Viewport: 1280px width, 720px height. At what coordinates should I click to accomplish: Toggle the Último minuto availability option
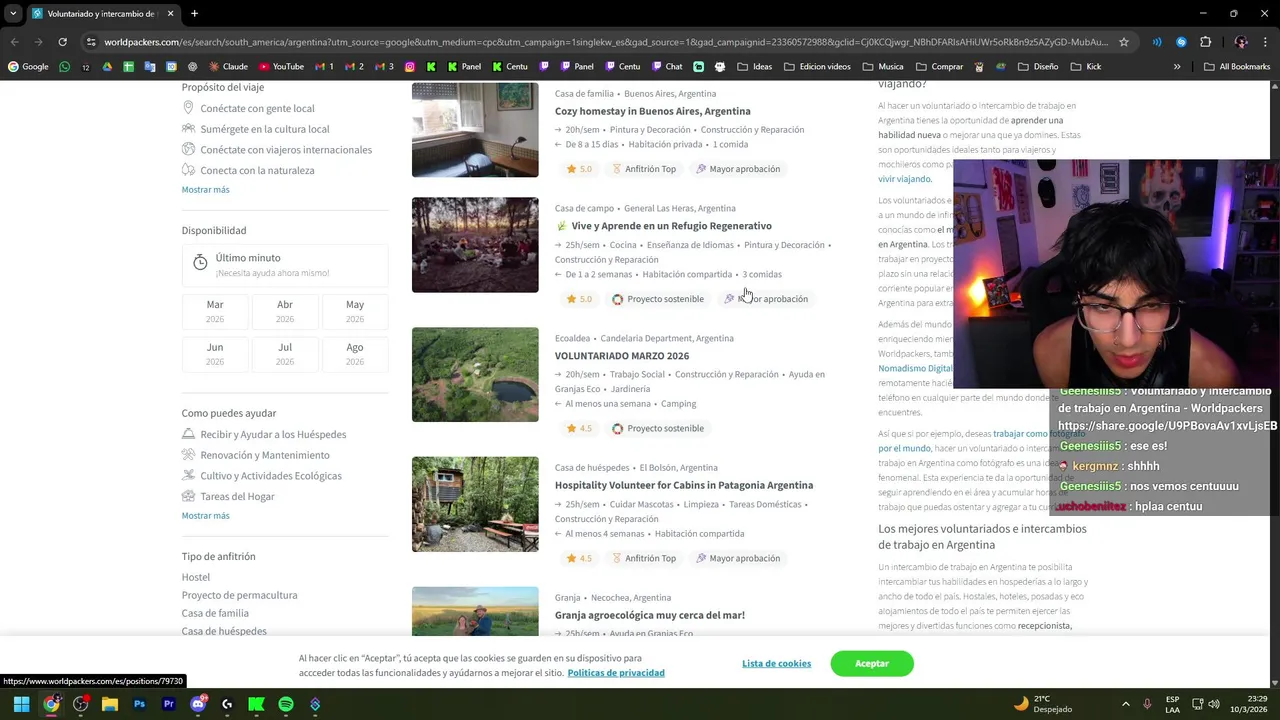(x=285, y=265)
